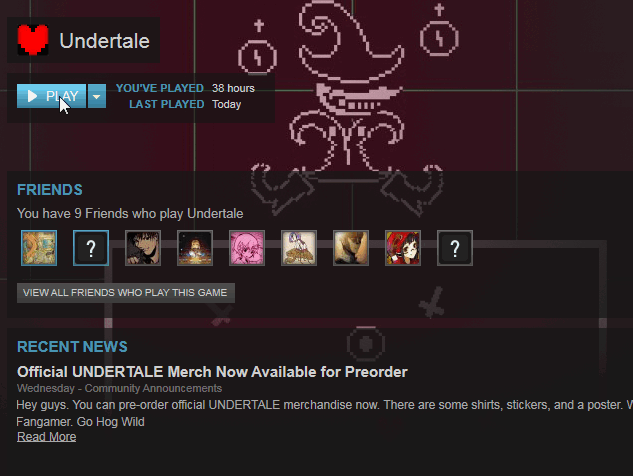The image size is (633, 476).
Task: Click the RECENT NEWS section heading
Action: [x=72, y=347]
